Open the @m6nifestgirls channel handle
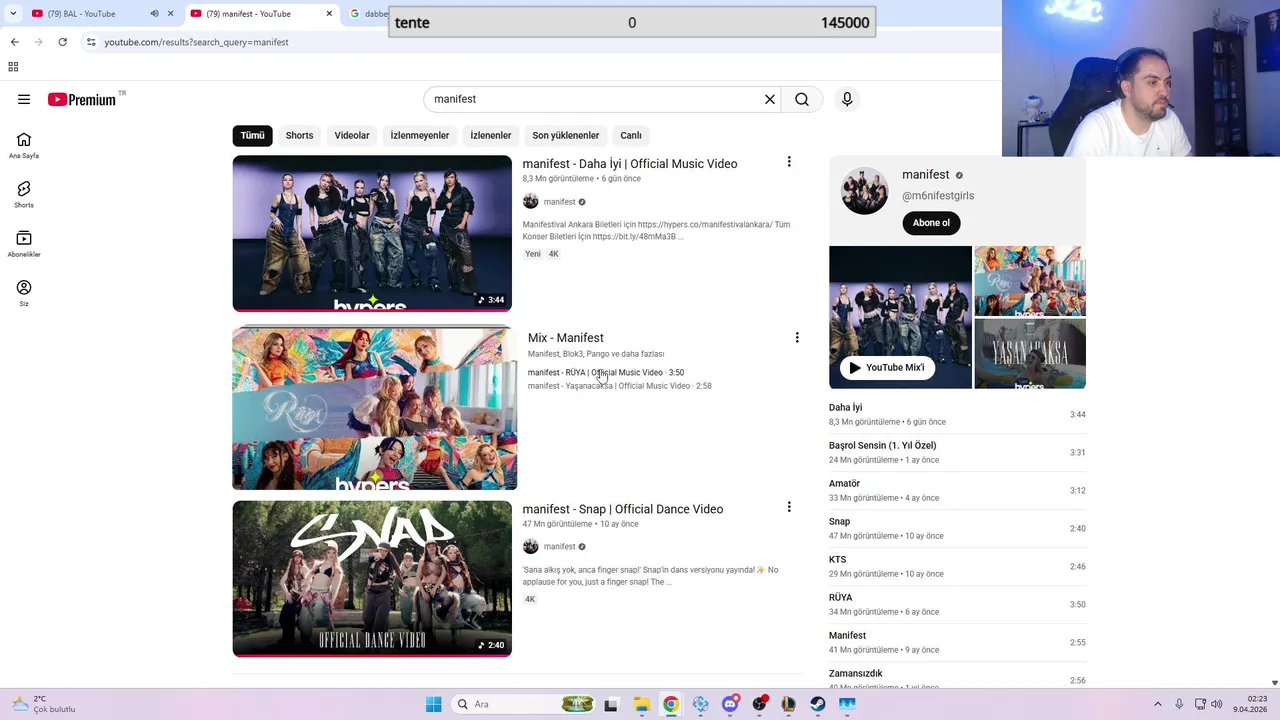The height and width of the screenshot is (720, 1280). pos(938,196)
